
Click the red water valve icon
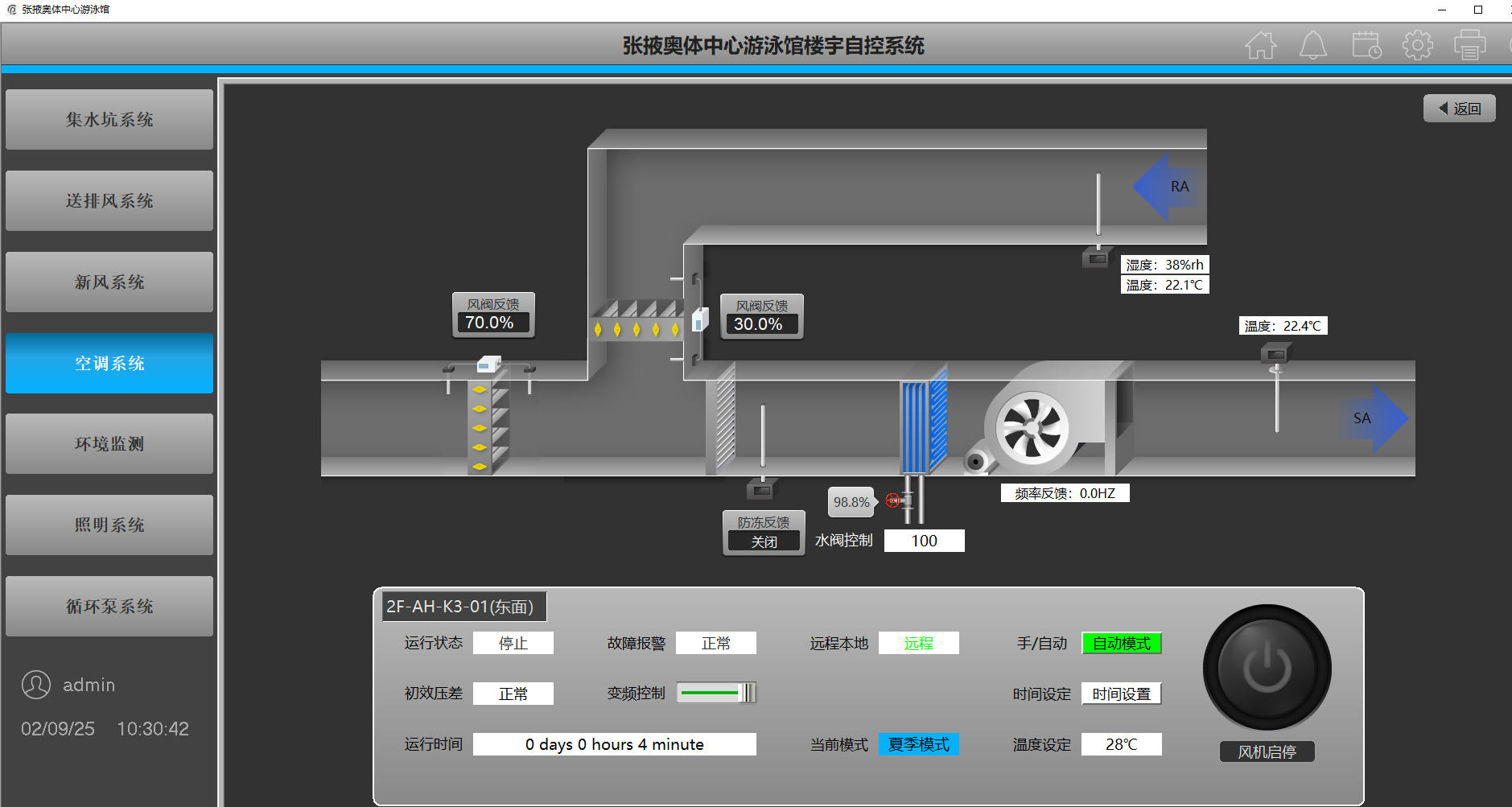(893, 500)
